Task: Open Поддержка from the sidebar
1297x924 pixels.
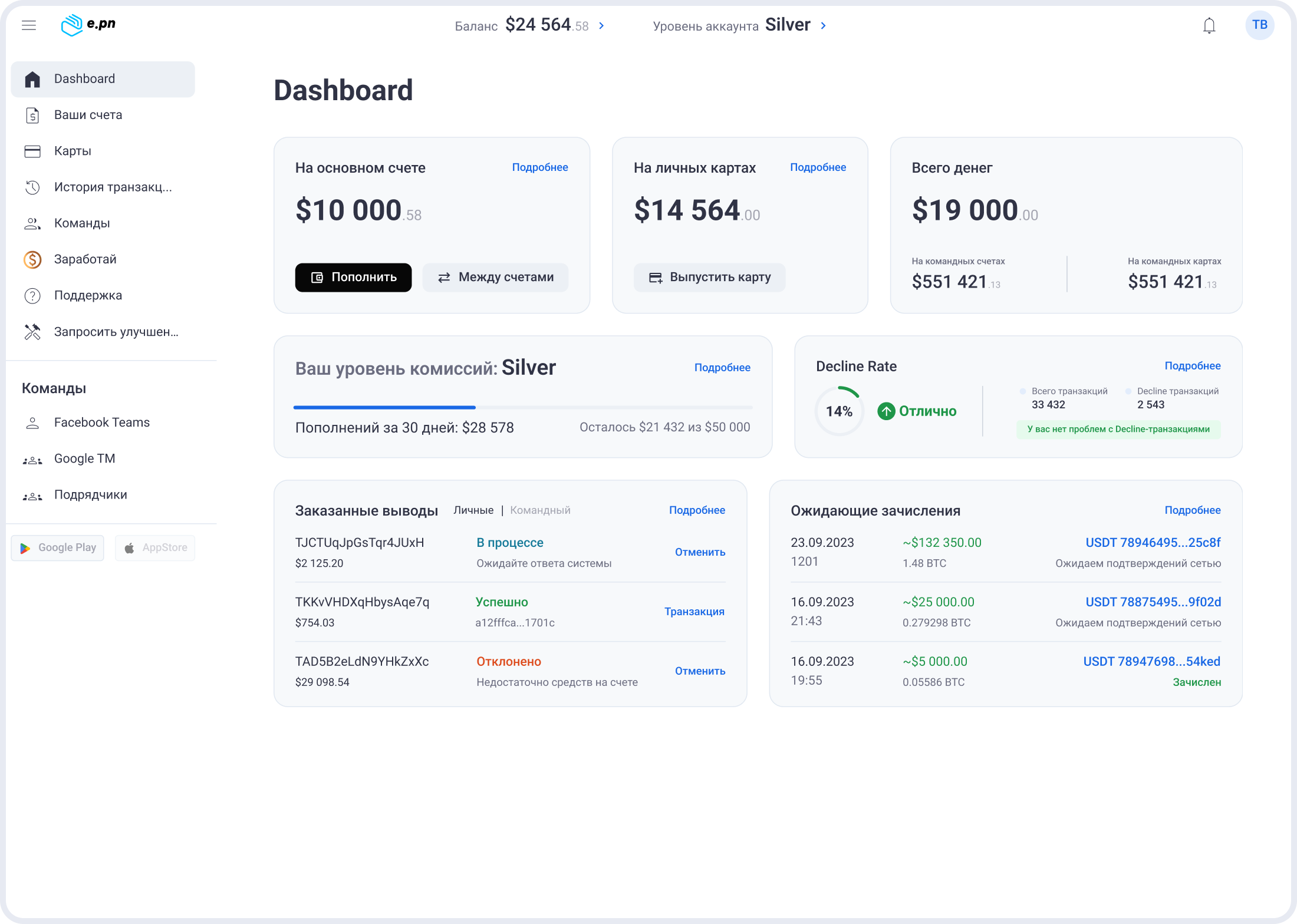Action: (x=87, y=295)
